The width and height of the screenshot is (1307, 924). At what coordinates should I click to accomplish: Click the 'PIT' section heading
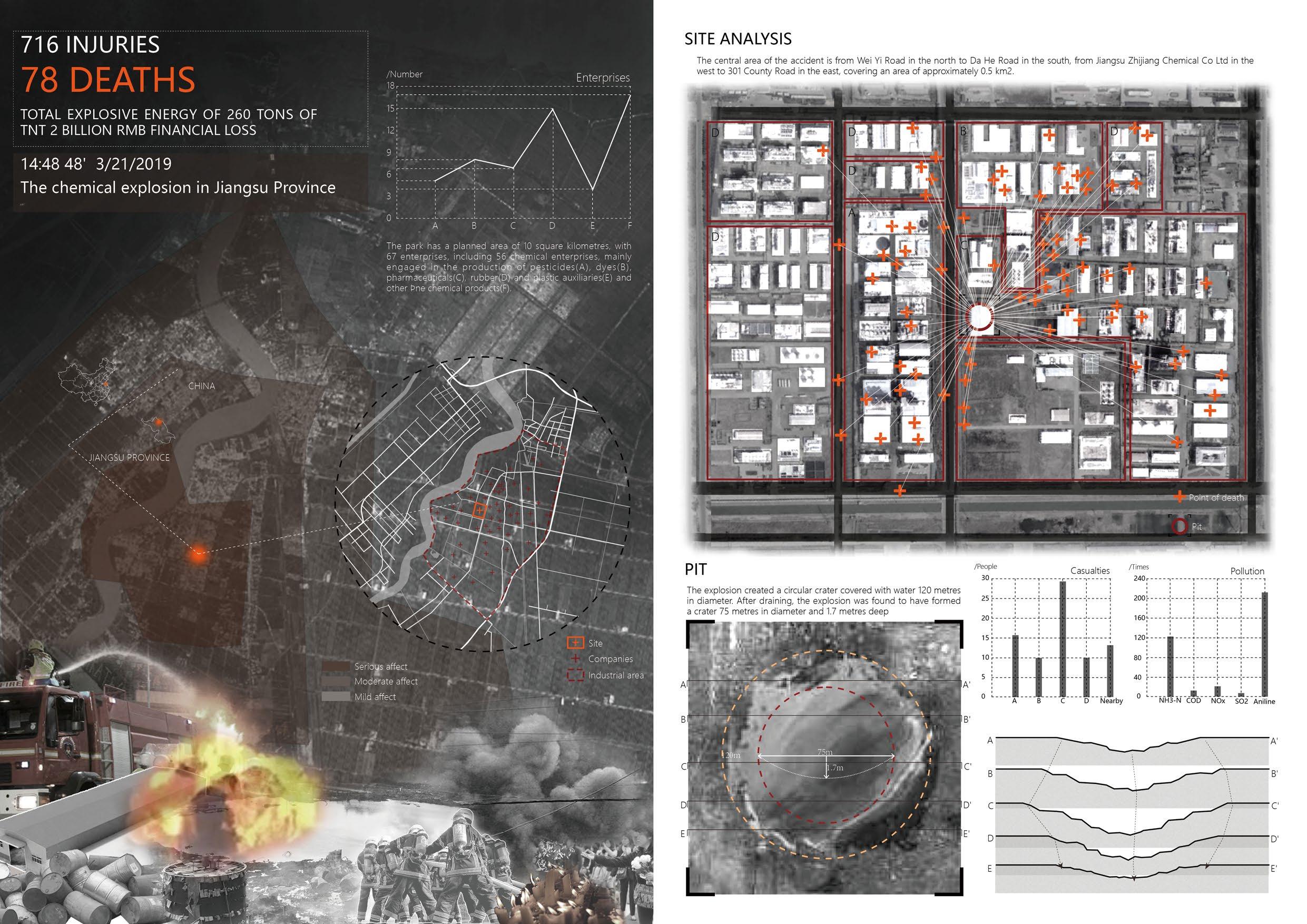(x=696, y=569)
